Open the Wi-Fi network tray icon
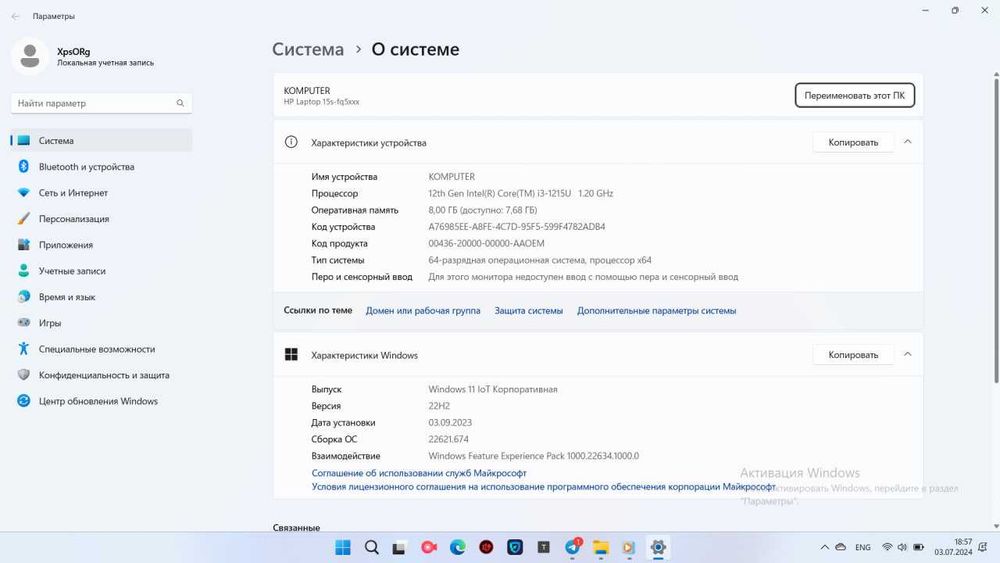 point(887,547)
